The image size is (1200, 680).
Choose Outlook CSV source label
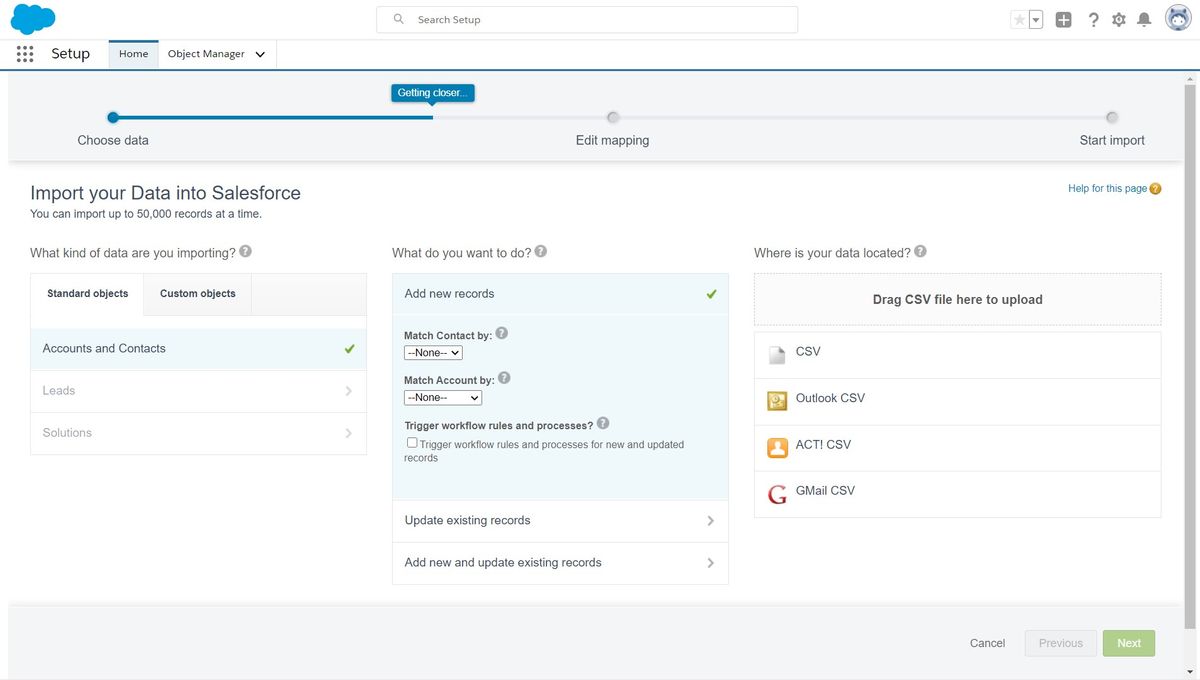click(830, 398)
